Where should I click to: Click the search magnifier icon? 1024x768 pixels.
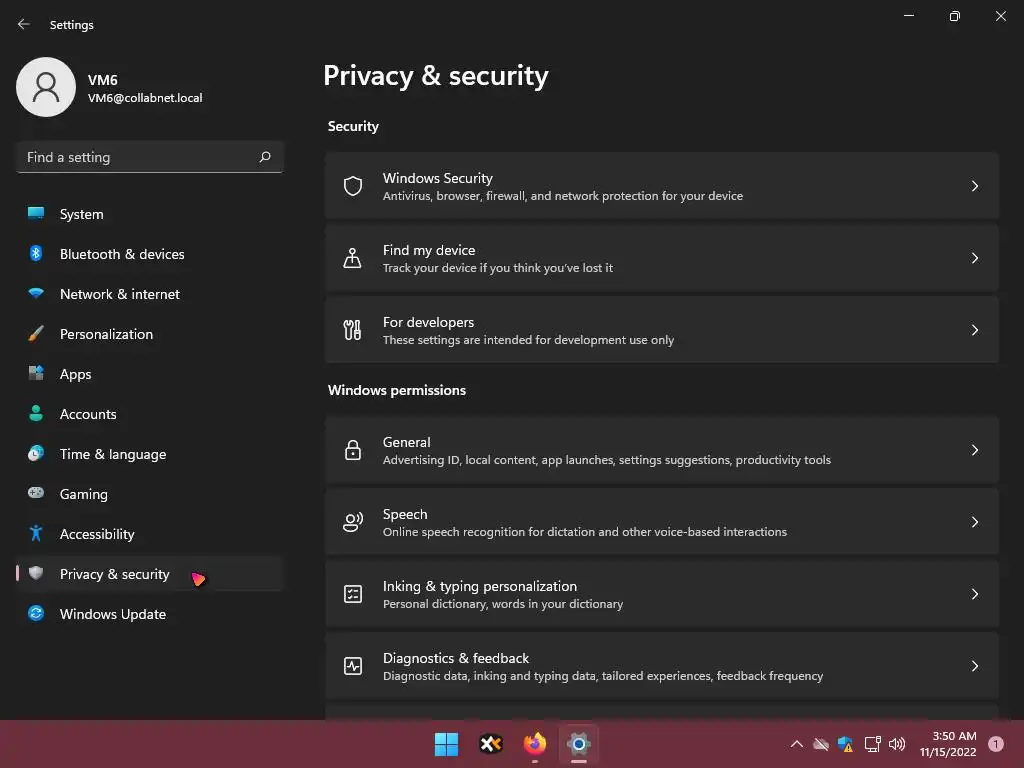click(265, 157)
